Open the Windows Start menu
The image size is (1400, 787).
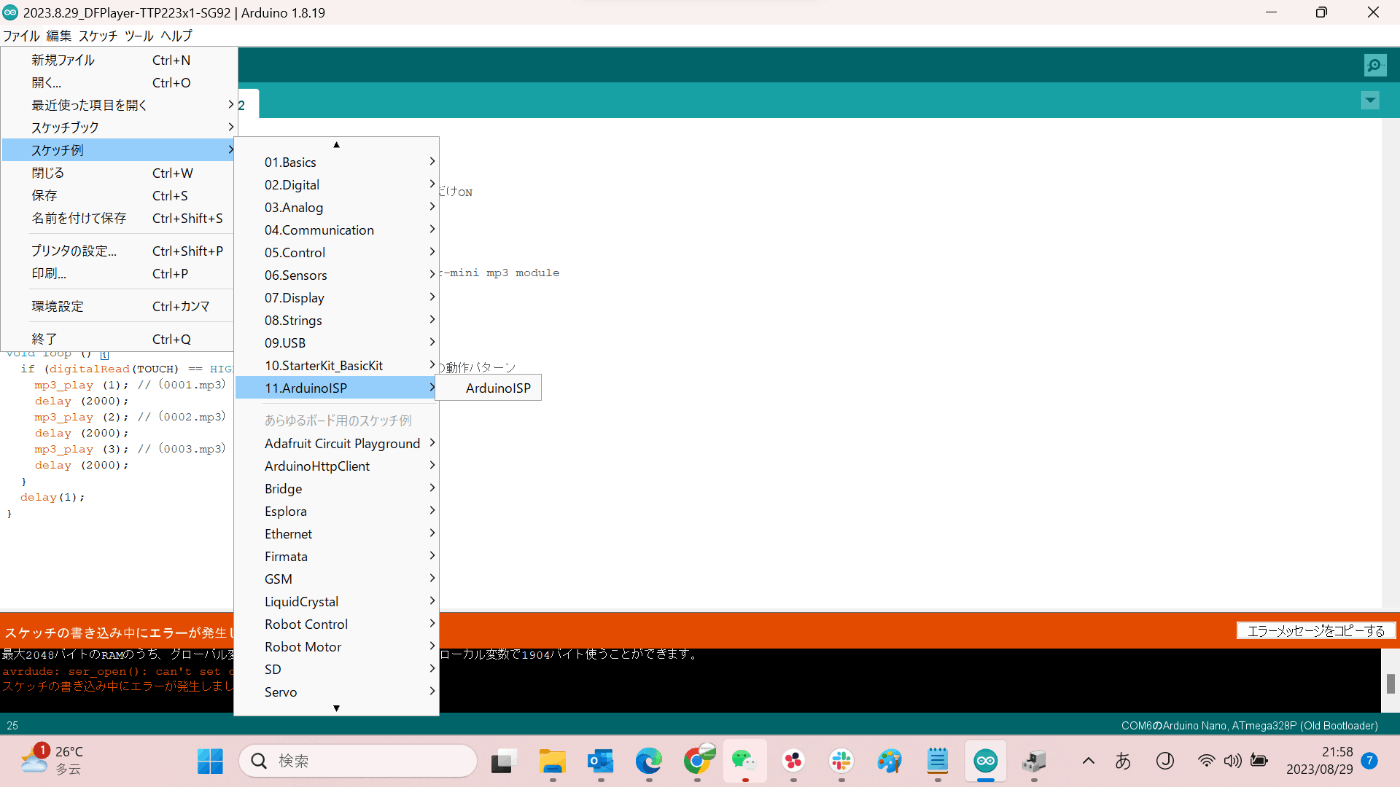pyautogui.click(x=210, y=761)
